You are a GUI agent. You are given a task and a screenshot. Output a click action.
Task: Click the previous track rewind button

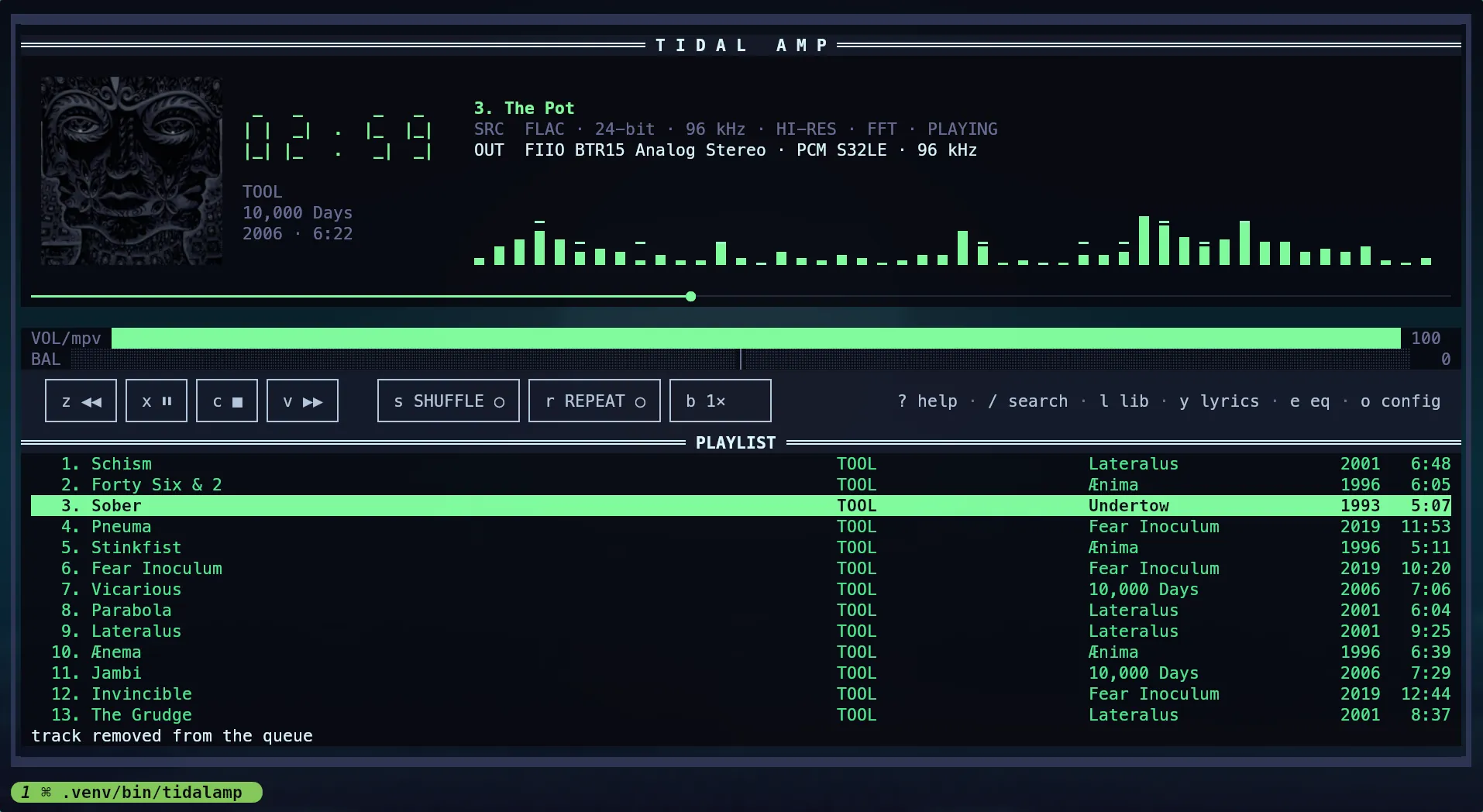[81, 401]
